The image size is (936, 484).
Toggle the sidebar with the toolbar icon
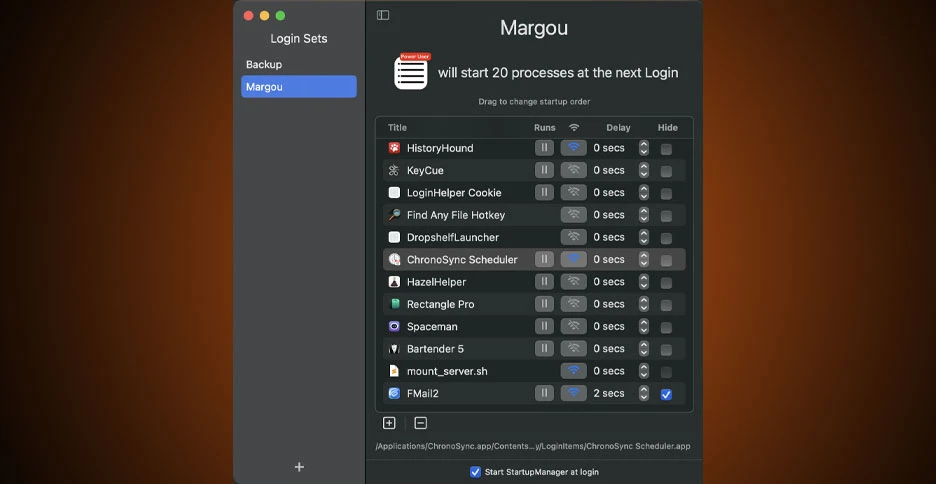tap(383, 15)
